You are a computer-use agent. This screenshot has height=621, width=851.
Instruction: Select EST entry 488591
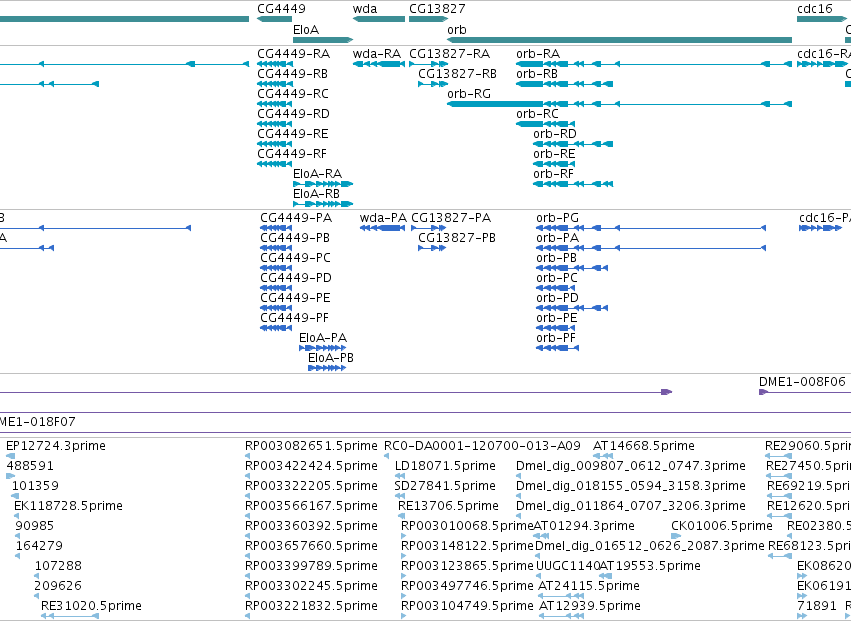pos(30,467)
